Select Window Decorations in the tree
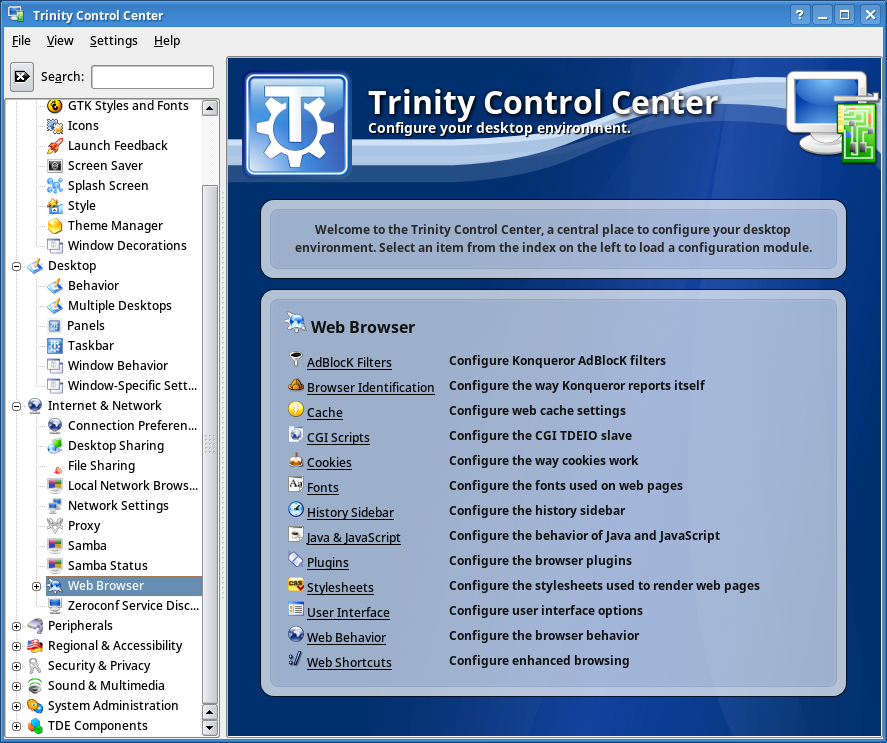Image resolution: width=887 pixels, height=743 pixels. pos(127,246)
